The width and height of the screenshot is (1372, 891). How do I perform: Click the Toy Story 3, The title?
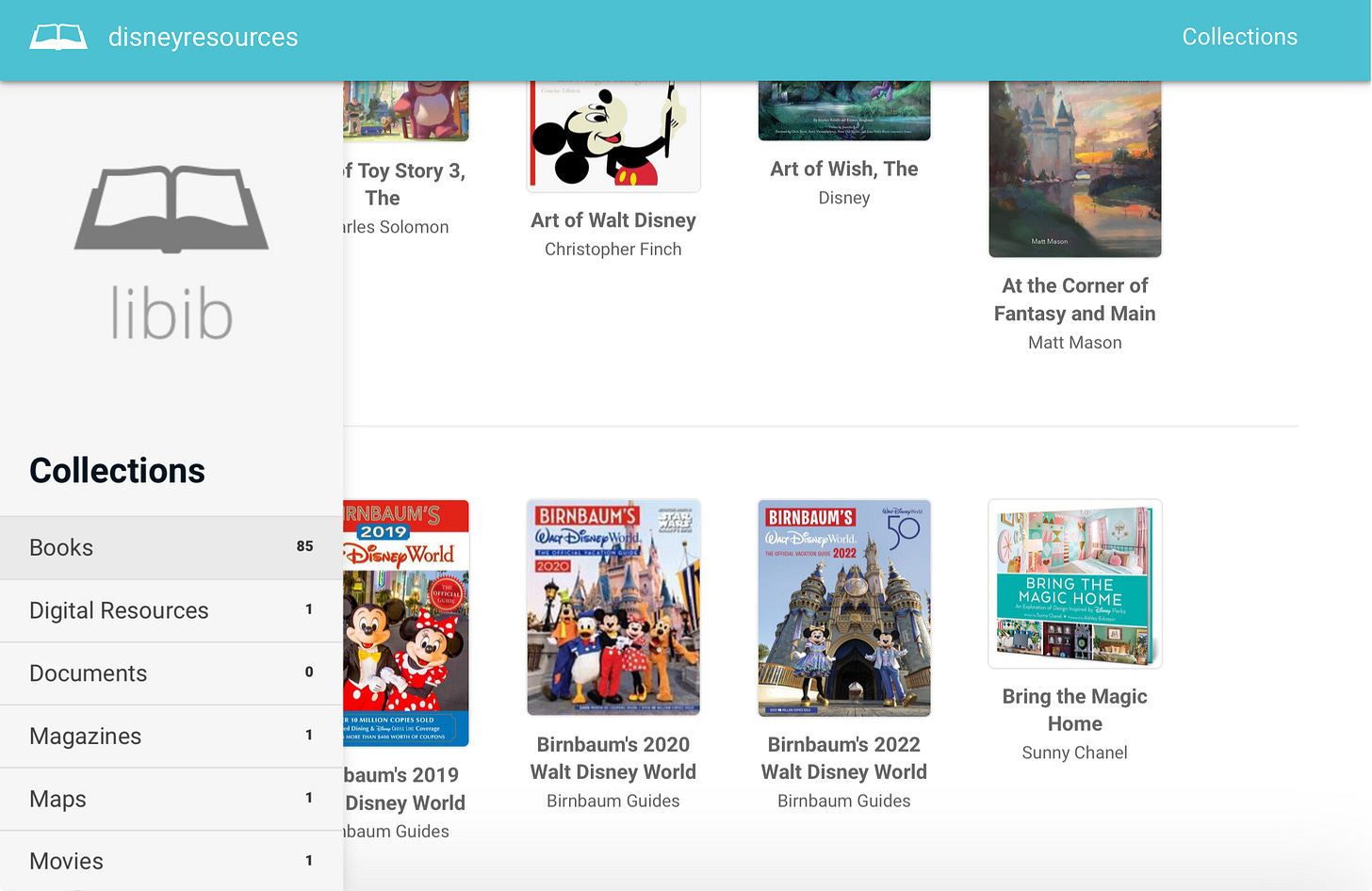[404, 185]
